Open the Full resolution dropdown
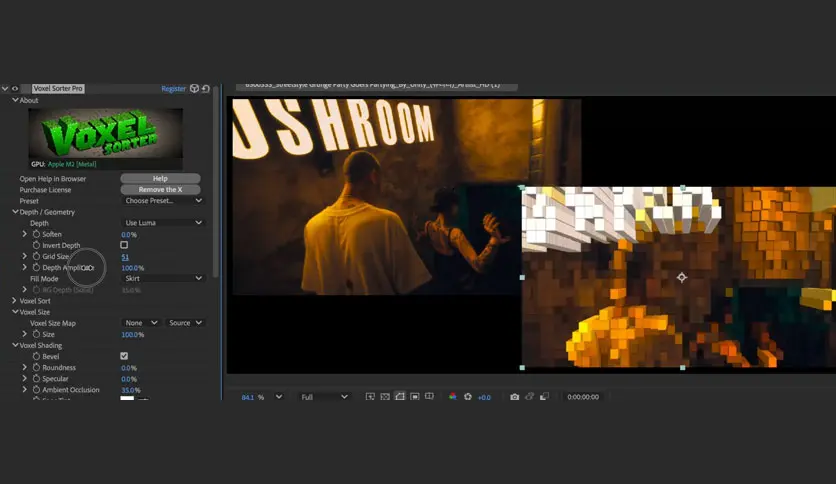 pos(324,397)
